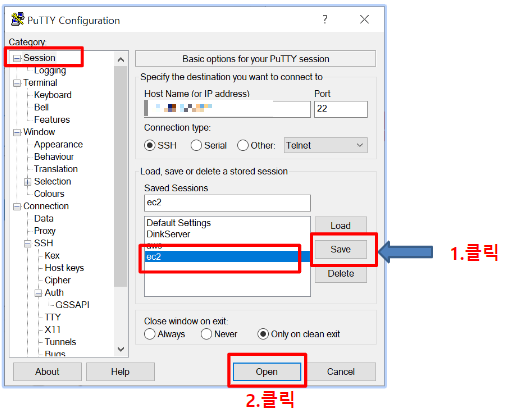
Task: Click the Cancel button
Action: (341, 372)
